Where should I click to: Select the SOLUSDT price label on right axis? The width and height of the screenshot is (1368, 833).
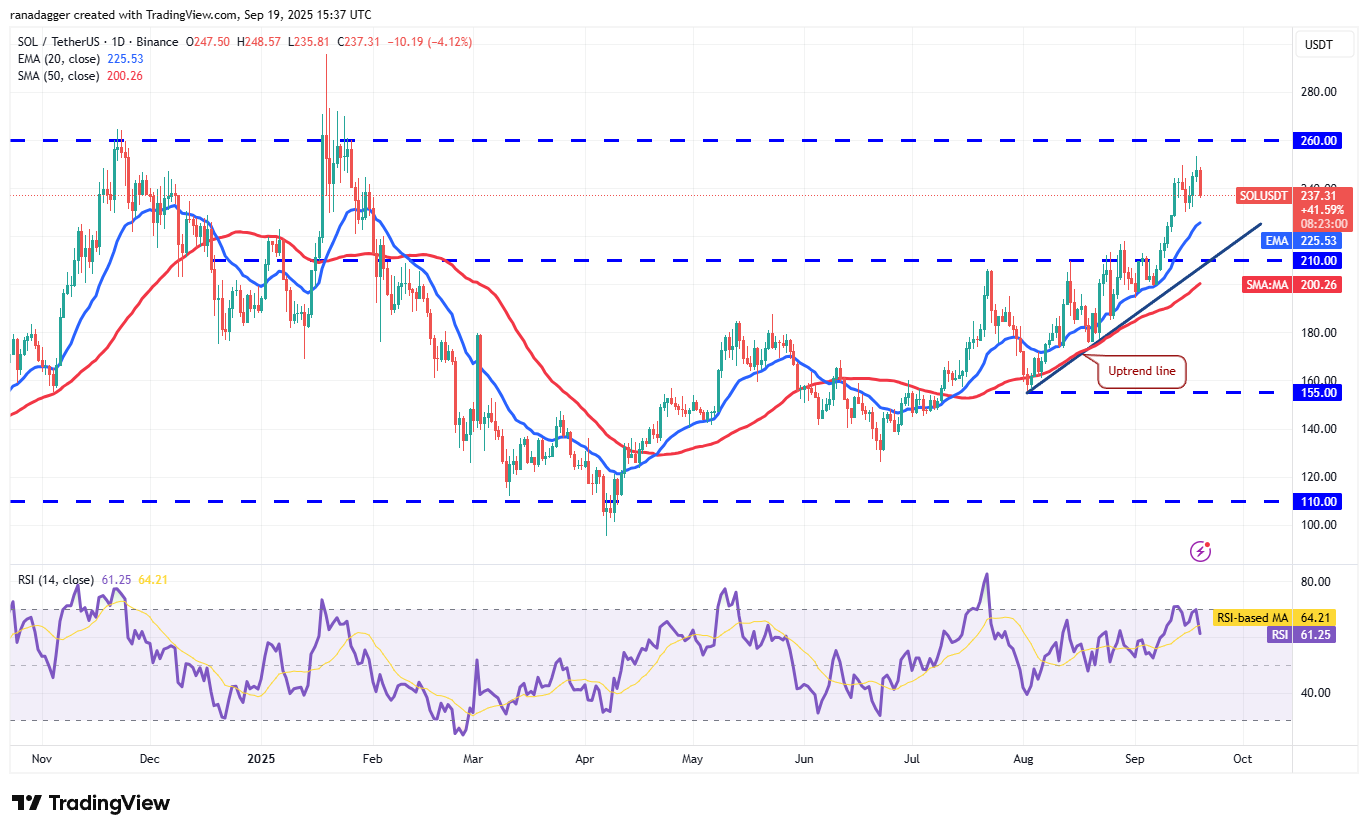click(x=1264, y=196)
